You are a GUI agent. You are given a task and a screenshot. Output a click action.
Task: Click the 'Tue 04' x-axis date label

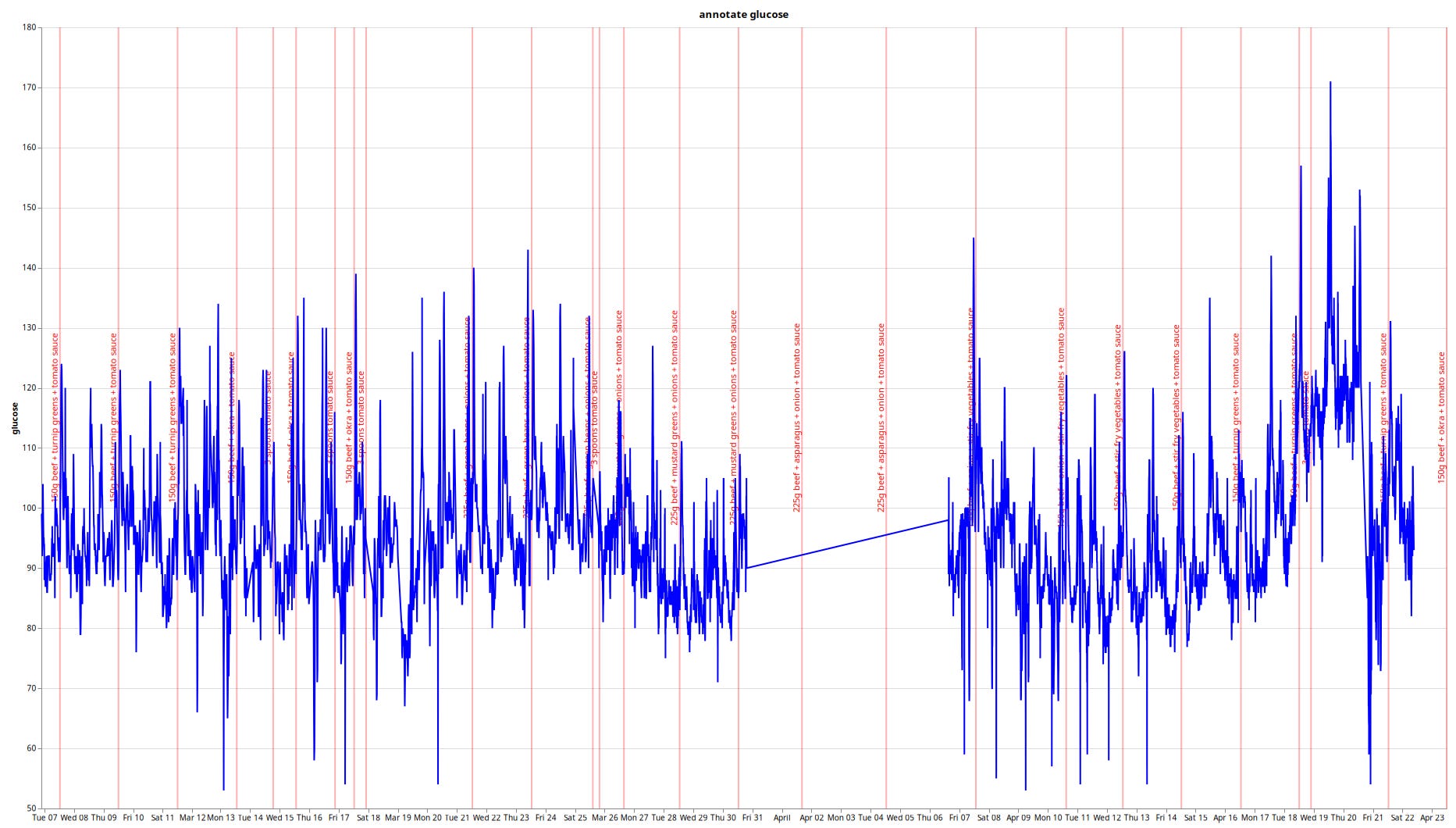click(870, 819)
